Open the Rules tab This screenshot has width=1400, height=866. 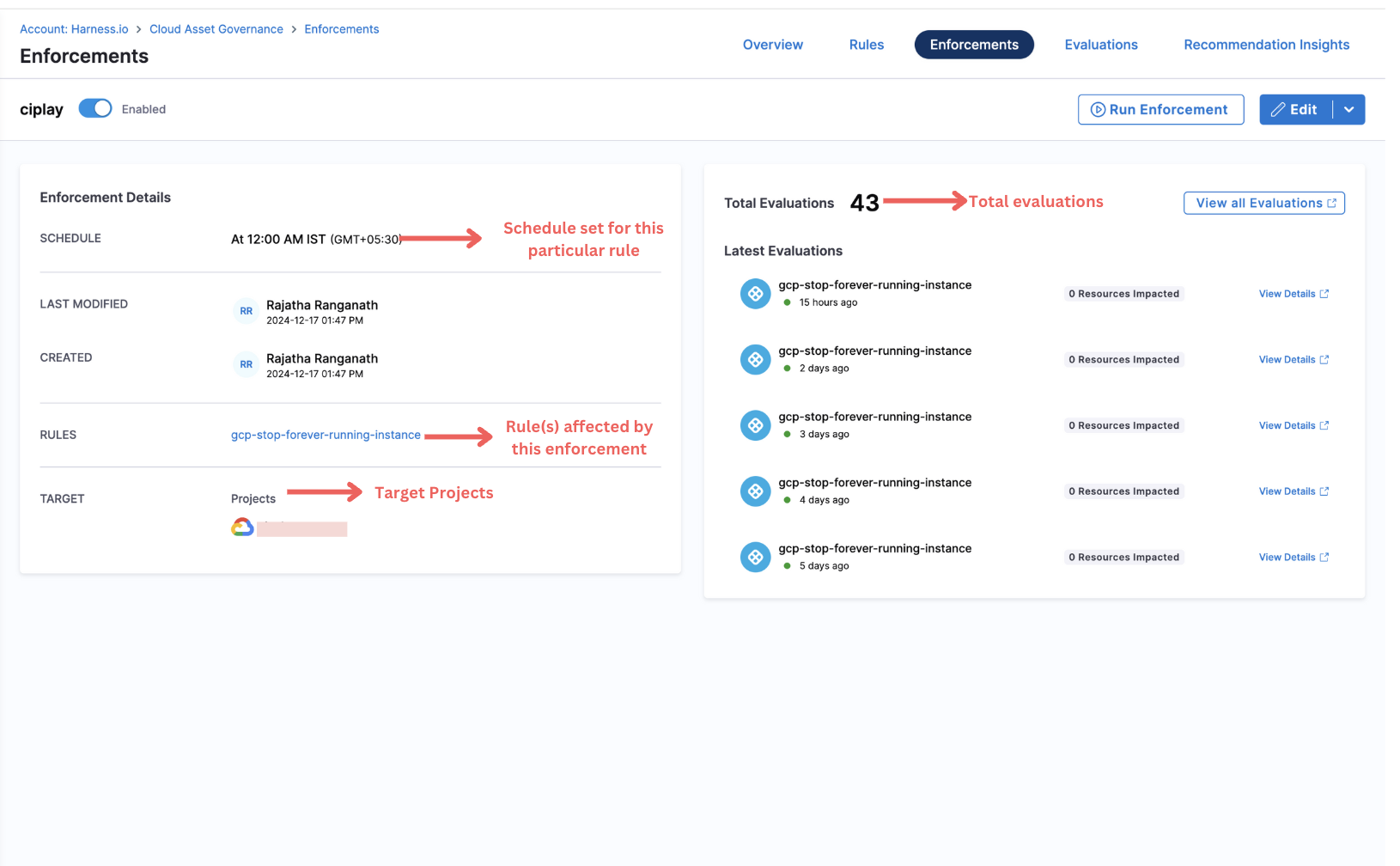866,45
